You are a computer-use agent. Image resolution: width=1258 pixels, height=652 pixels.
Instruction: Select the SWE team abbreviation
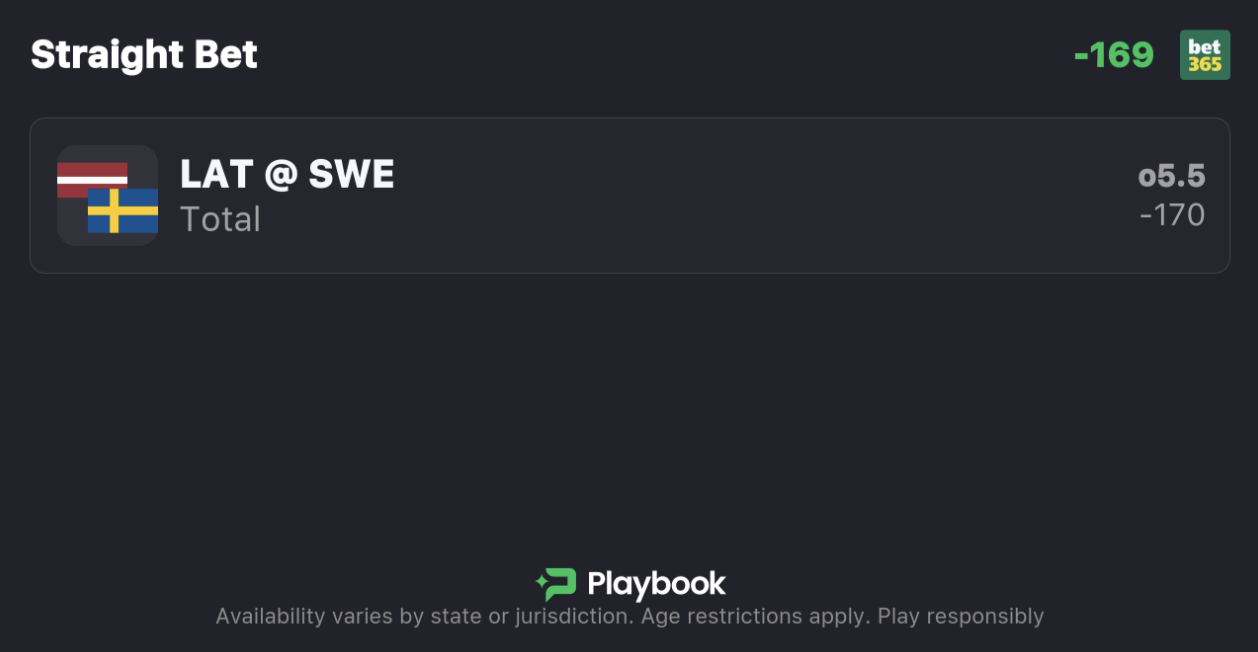coord(351,175)
